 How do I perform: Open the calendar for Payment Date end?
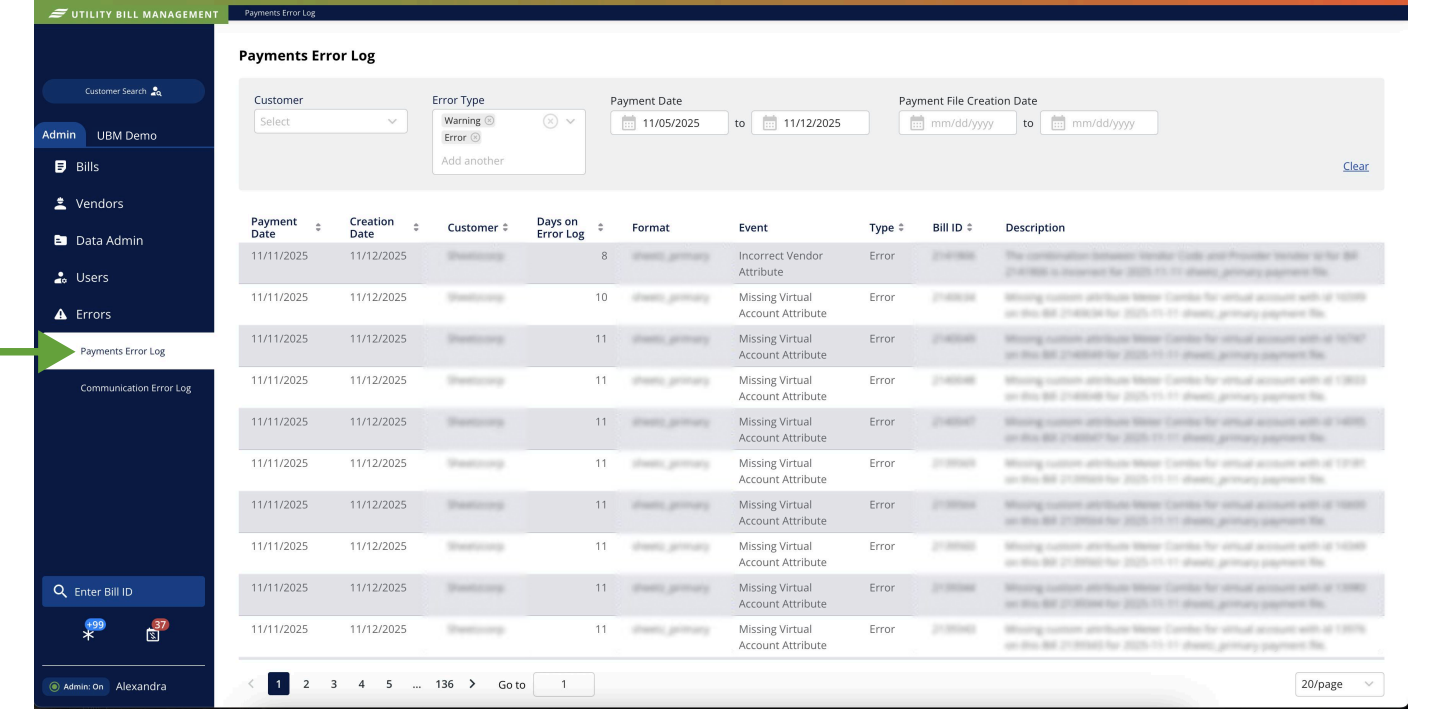770,123
